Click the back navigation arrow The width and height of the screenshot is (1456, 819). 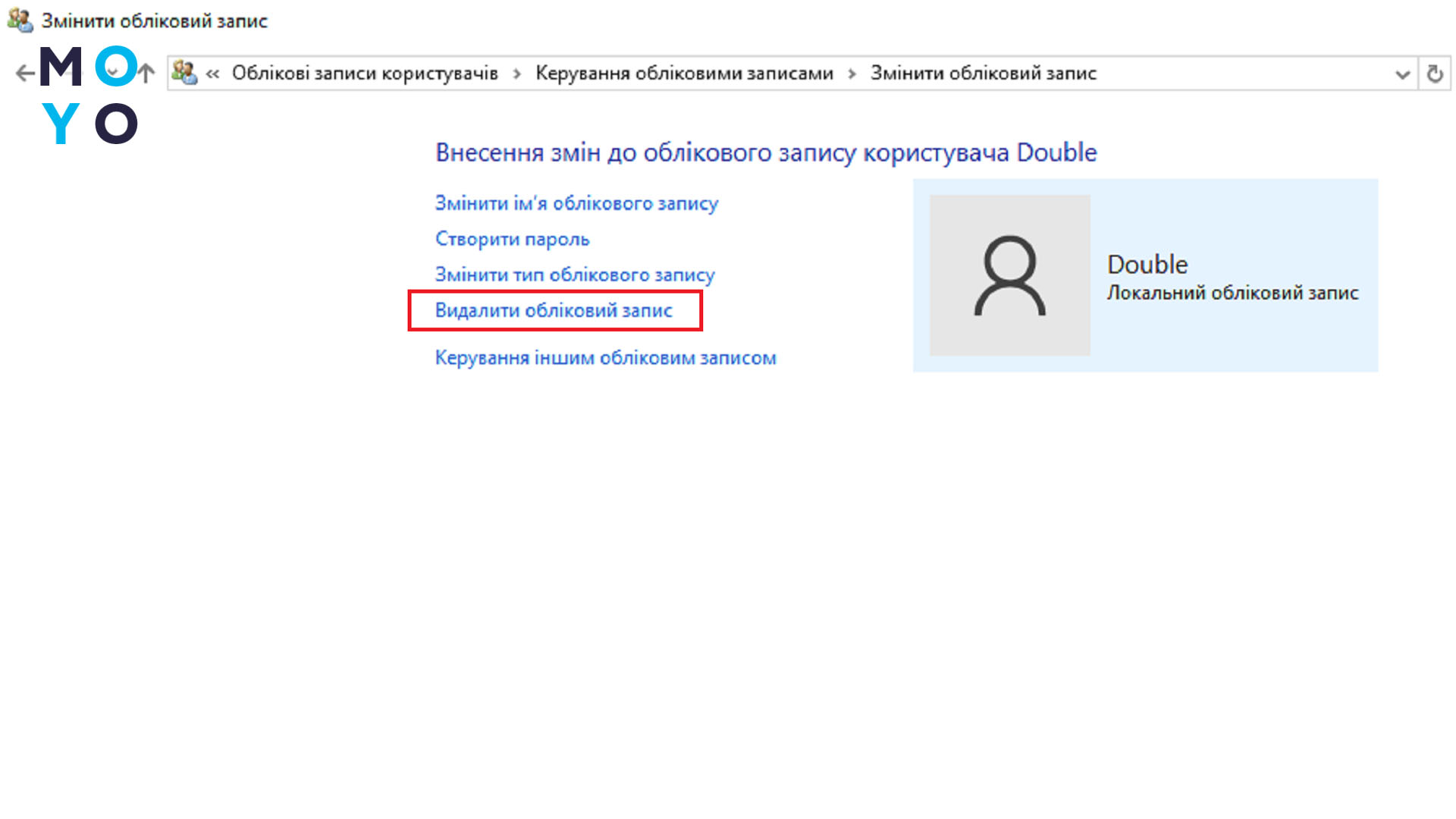(24, 73)
